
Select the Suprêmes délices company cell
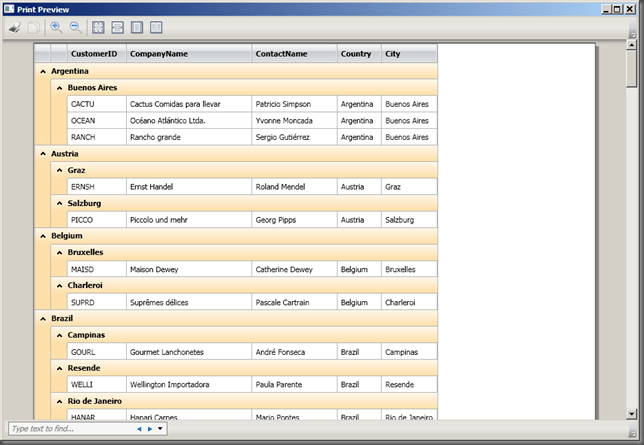[189, 302]
